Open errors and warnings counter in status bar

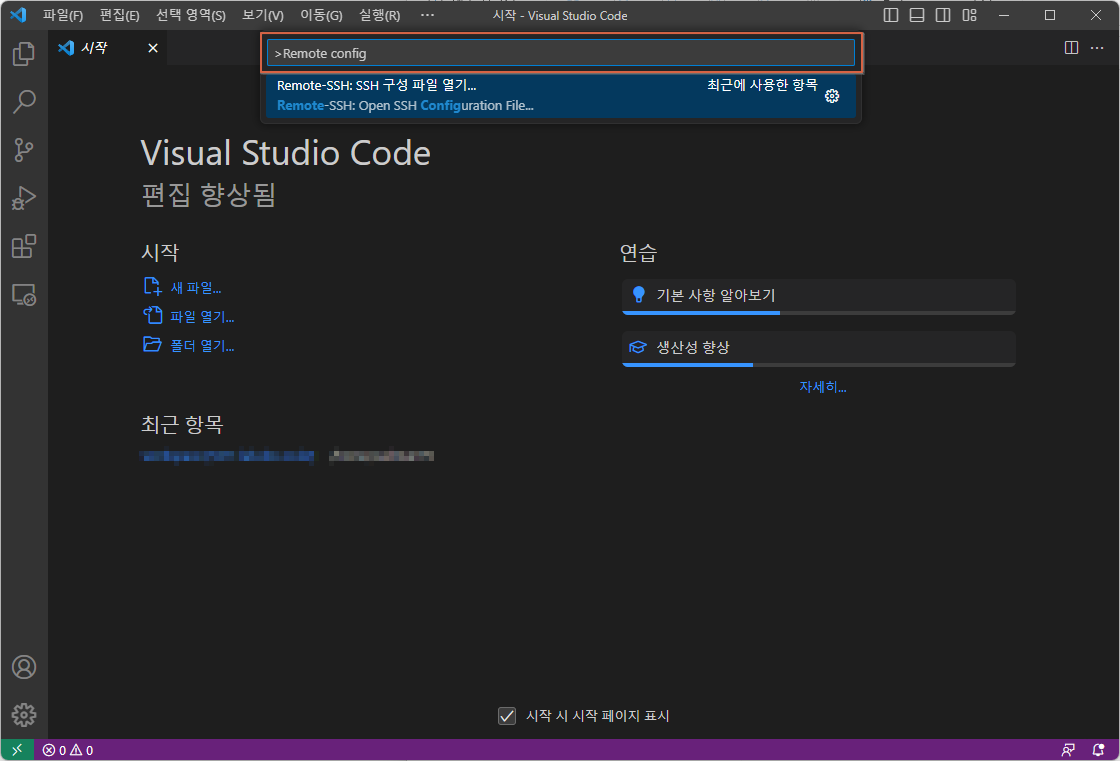[68, 750]
